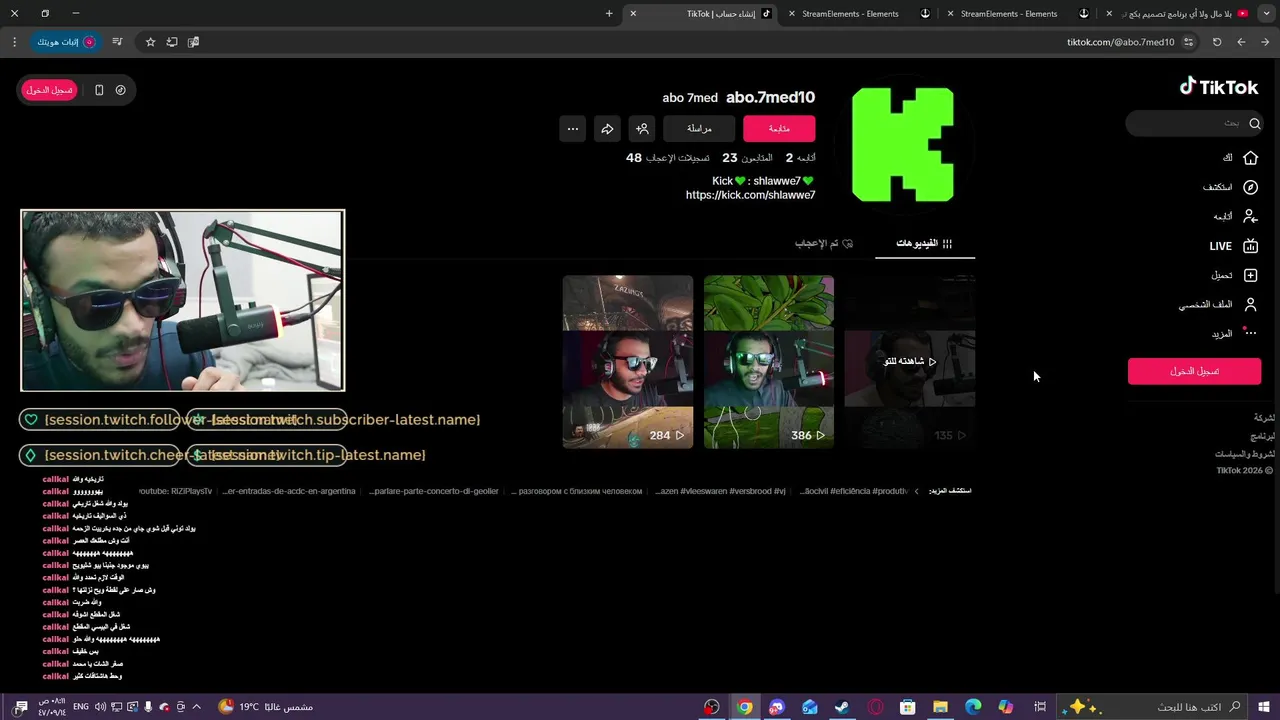Open File Explorer from the taskbar
This screenshot has height=720, width=1280.
(940, 707)
